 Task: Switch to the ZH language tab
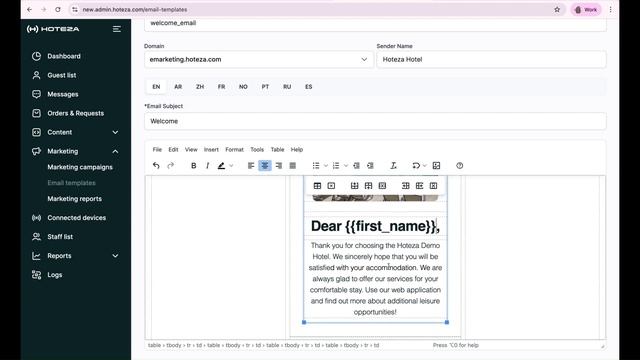click(200, 87)
